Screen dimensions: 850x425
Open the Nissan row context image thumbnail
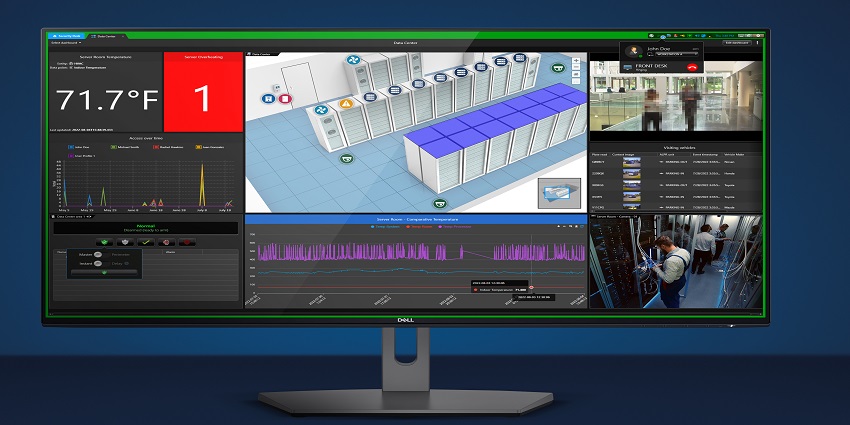[632, 162]
